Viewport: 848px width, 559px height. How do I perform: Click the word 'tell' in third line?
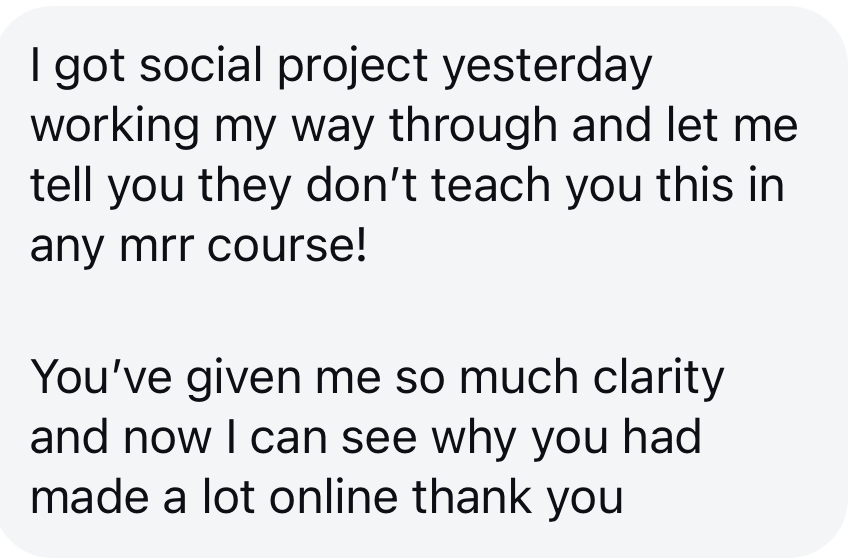pos(61,184)
